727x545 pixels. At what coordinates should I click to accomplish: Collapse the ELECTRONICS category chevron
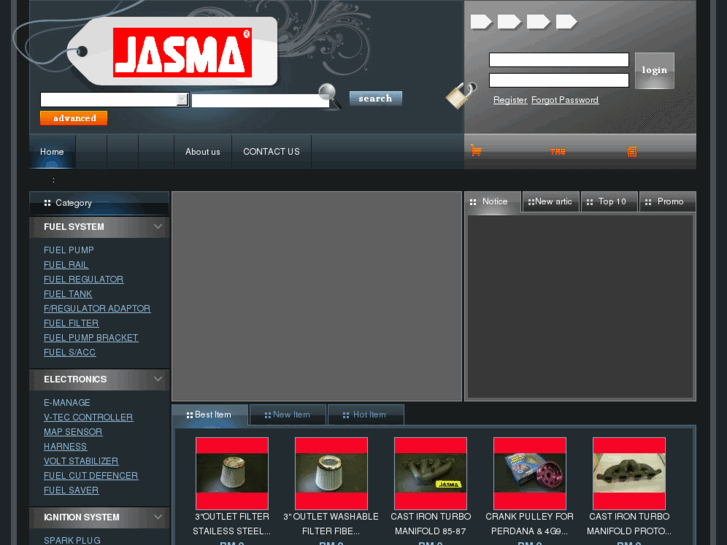158,379
